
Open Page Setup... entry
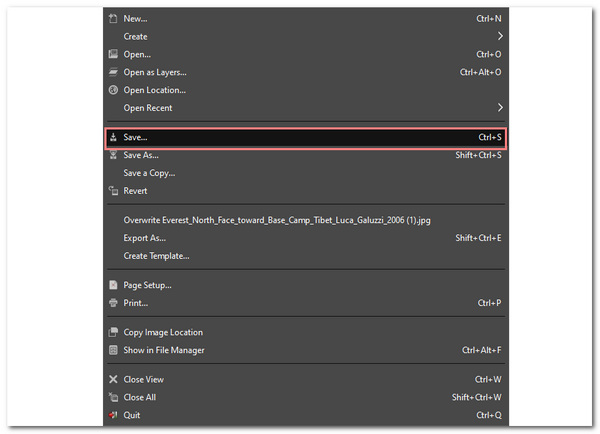pos(306,285)
